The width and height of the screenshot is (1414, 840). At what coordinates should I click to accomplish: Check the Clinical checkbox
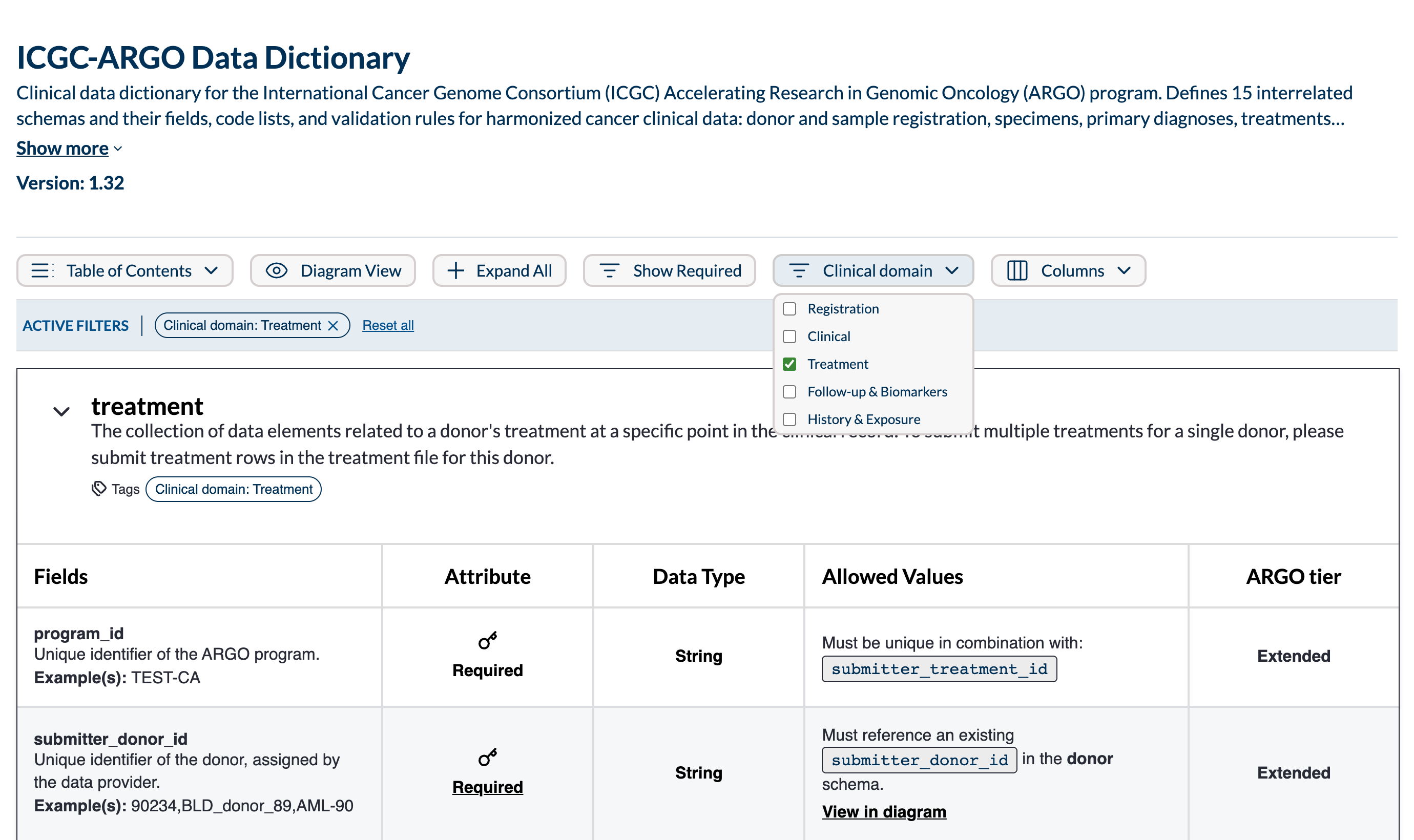tap(789, 336)
